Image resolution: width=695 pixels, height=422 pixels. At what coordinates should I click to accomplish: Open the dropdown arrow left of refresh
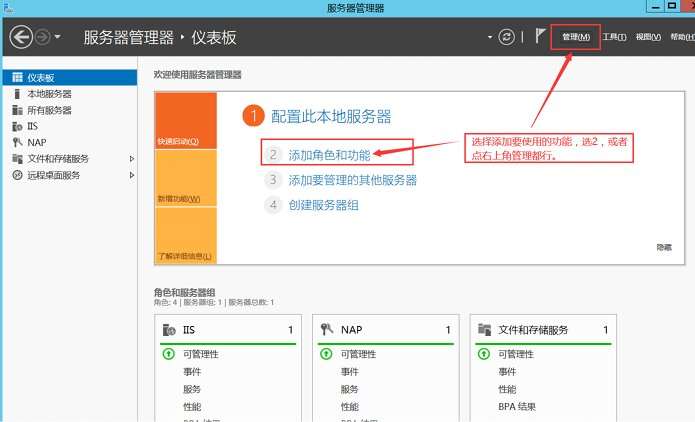coord(490,37)
